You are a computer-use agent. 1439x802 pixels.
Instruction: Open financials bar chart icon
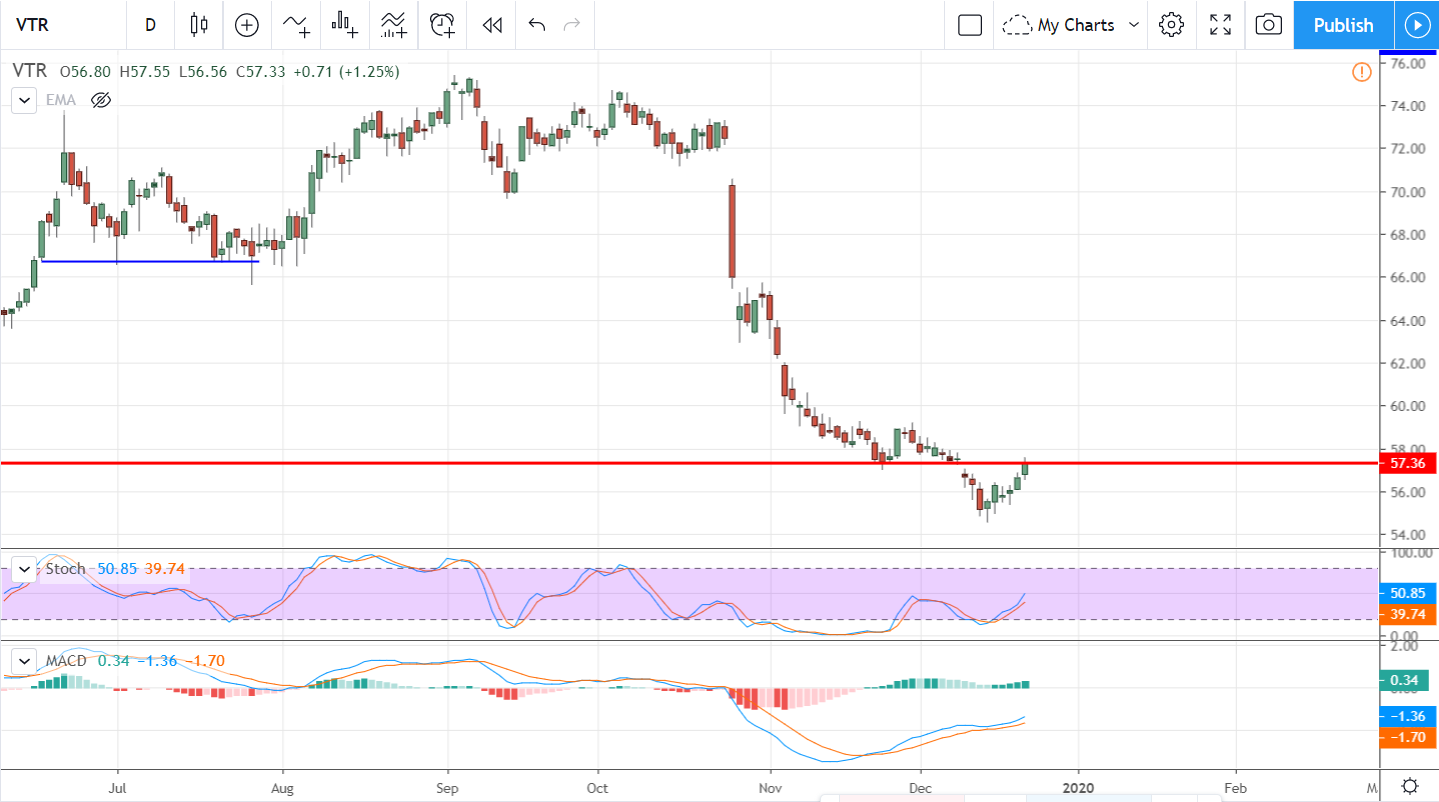point(346,25)
